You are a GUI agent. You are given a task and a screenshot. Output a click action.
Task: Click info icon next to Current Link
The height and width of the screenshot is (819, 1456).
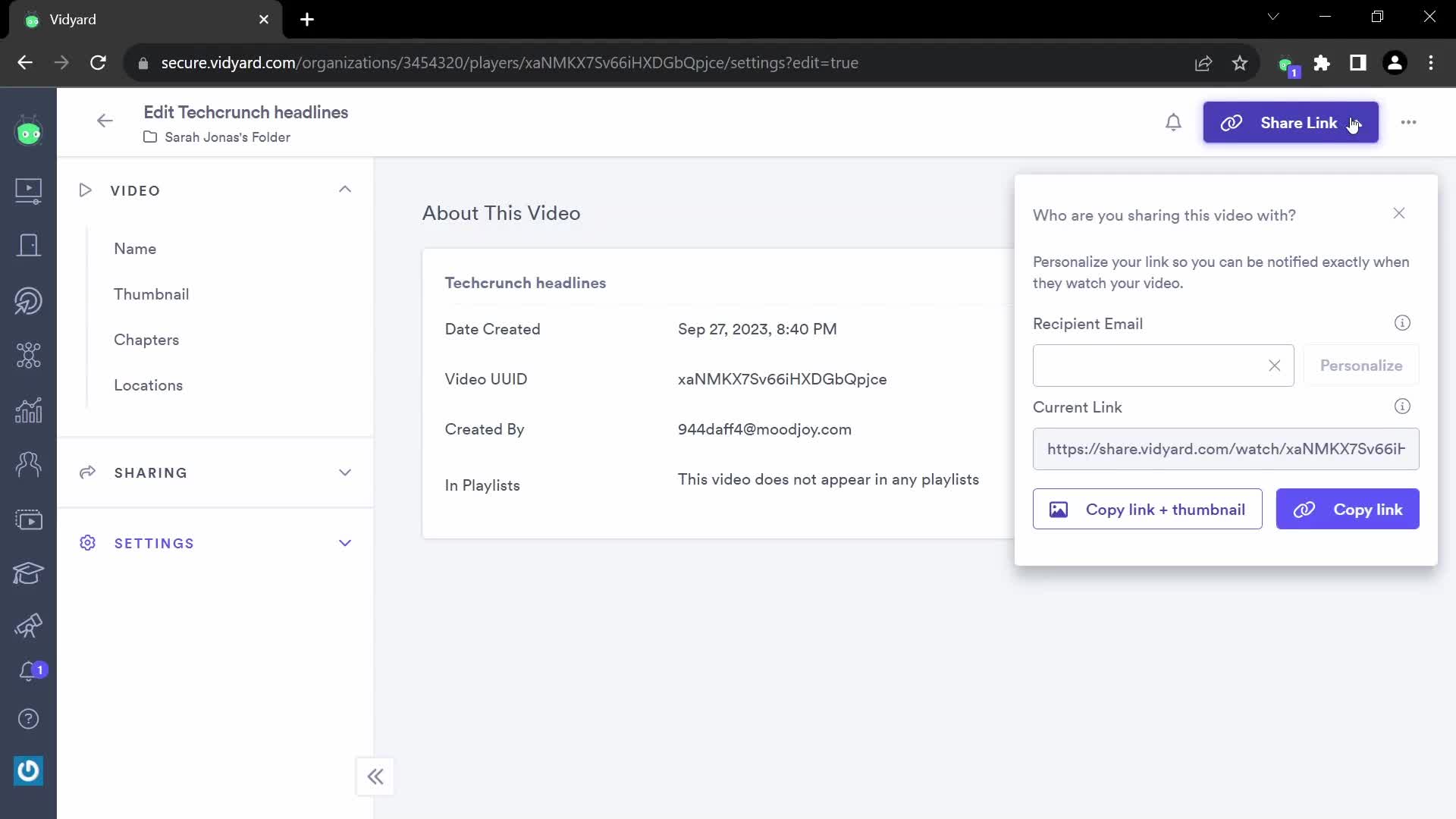(1402, 406)
